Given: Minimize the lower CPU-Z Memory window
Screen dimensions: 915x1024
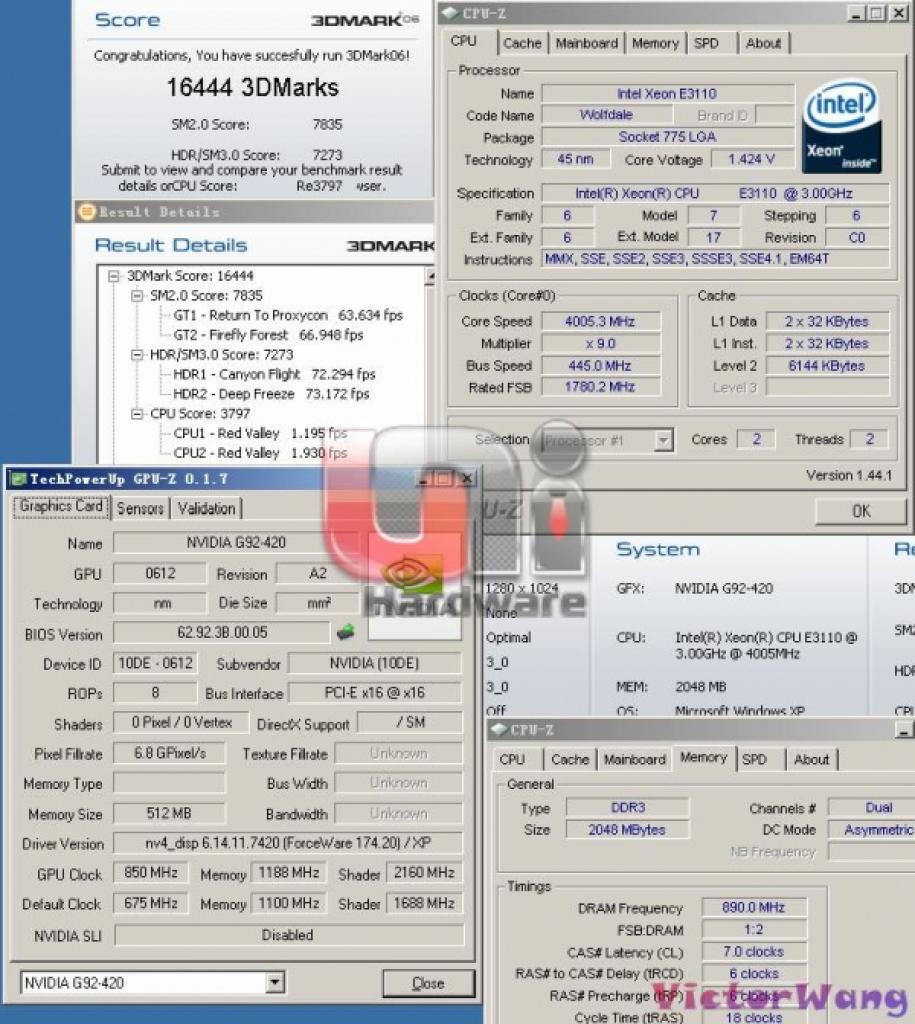Looking at the screenshot, I should pyautogui.click(x=904, y=730).
